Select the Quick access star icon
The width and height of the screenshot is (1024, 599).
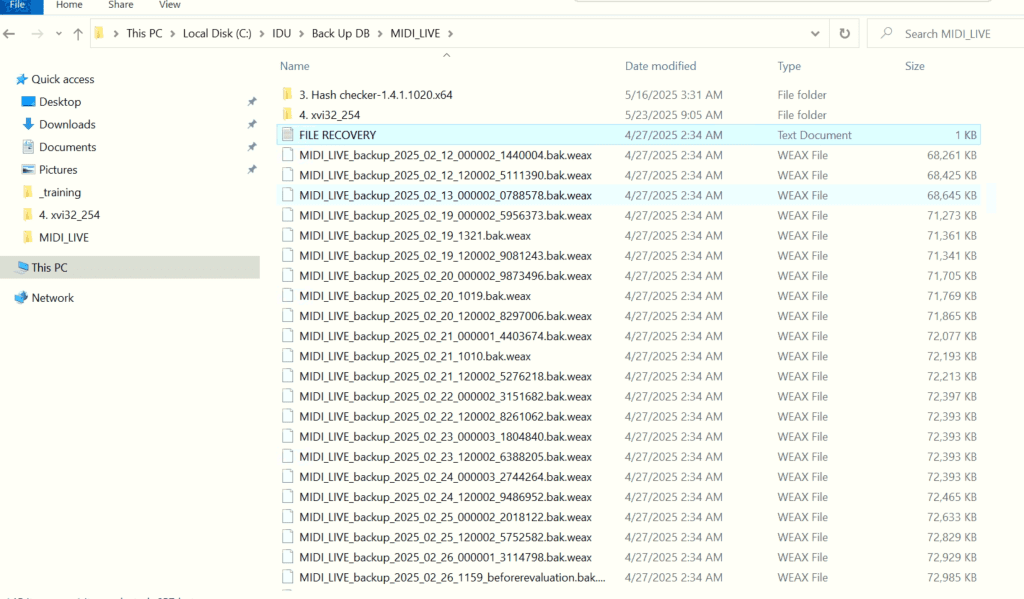pyautogui.click(x=22, y=79)
